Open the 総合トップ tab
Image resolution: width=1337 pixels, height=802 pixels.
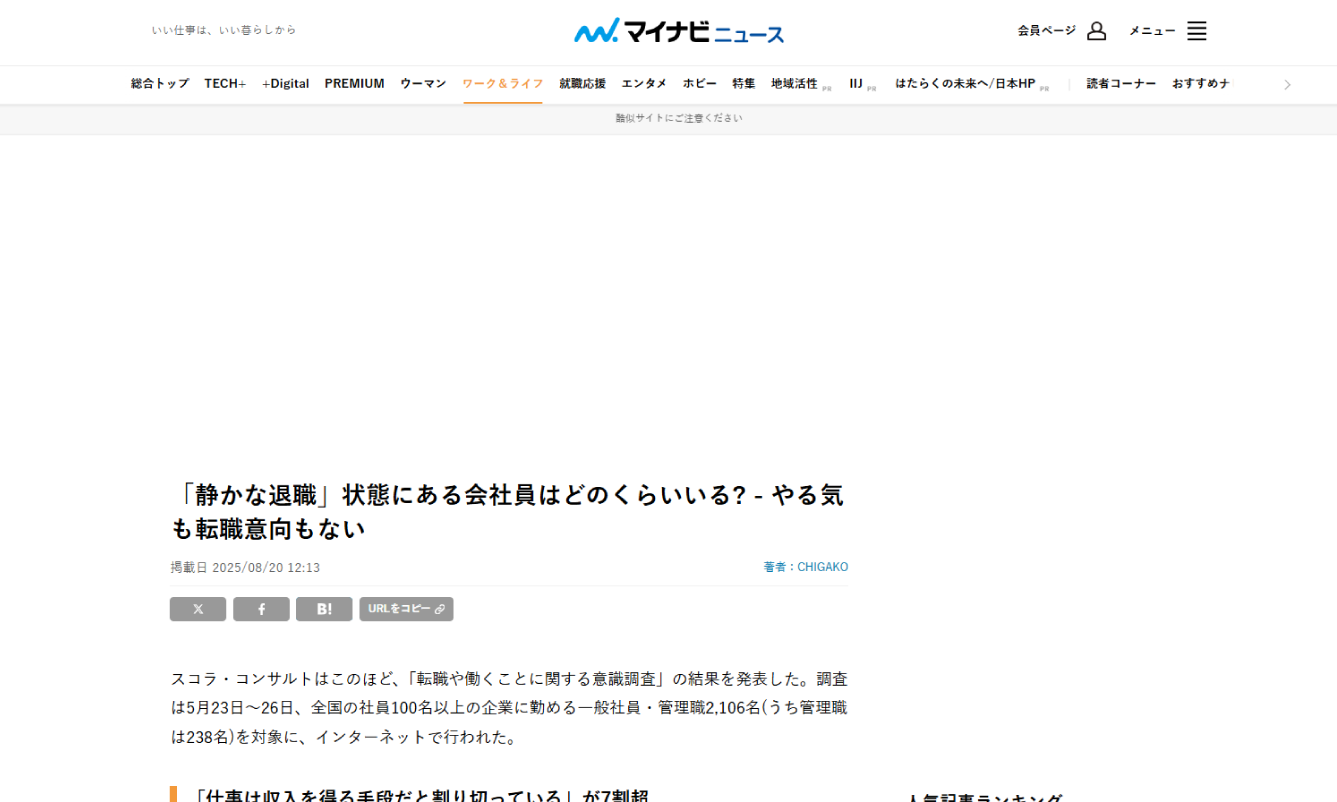tap(160, 84)
